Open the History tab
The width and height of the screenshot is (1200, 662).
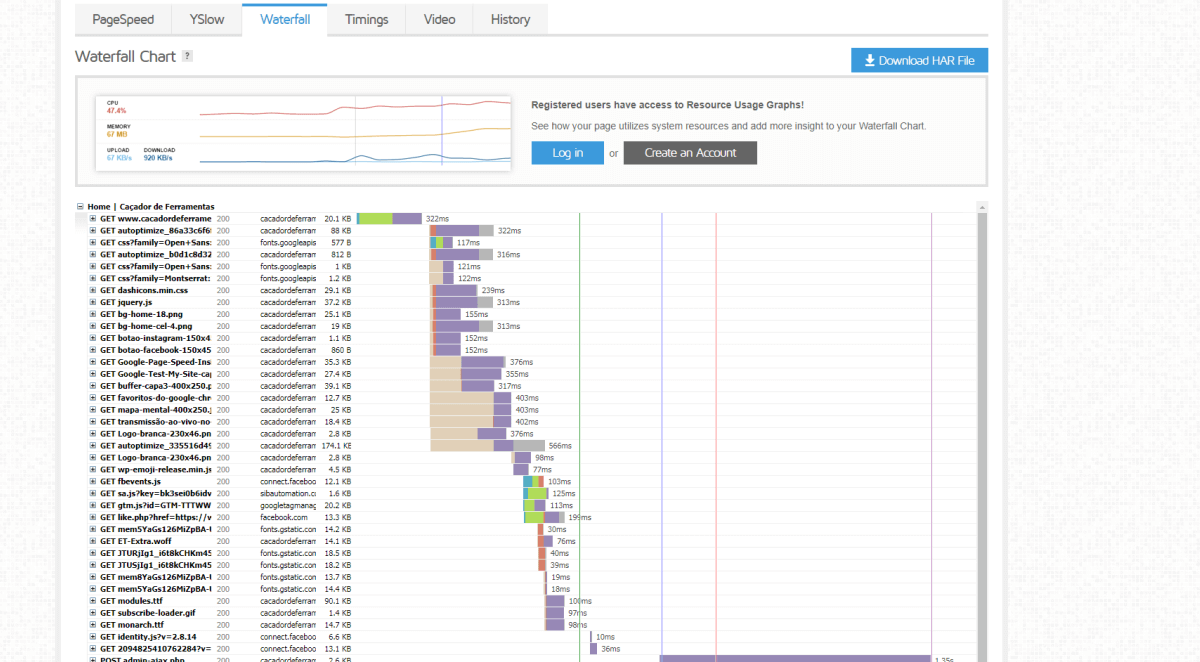coord(510,20)
